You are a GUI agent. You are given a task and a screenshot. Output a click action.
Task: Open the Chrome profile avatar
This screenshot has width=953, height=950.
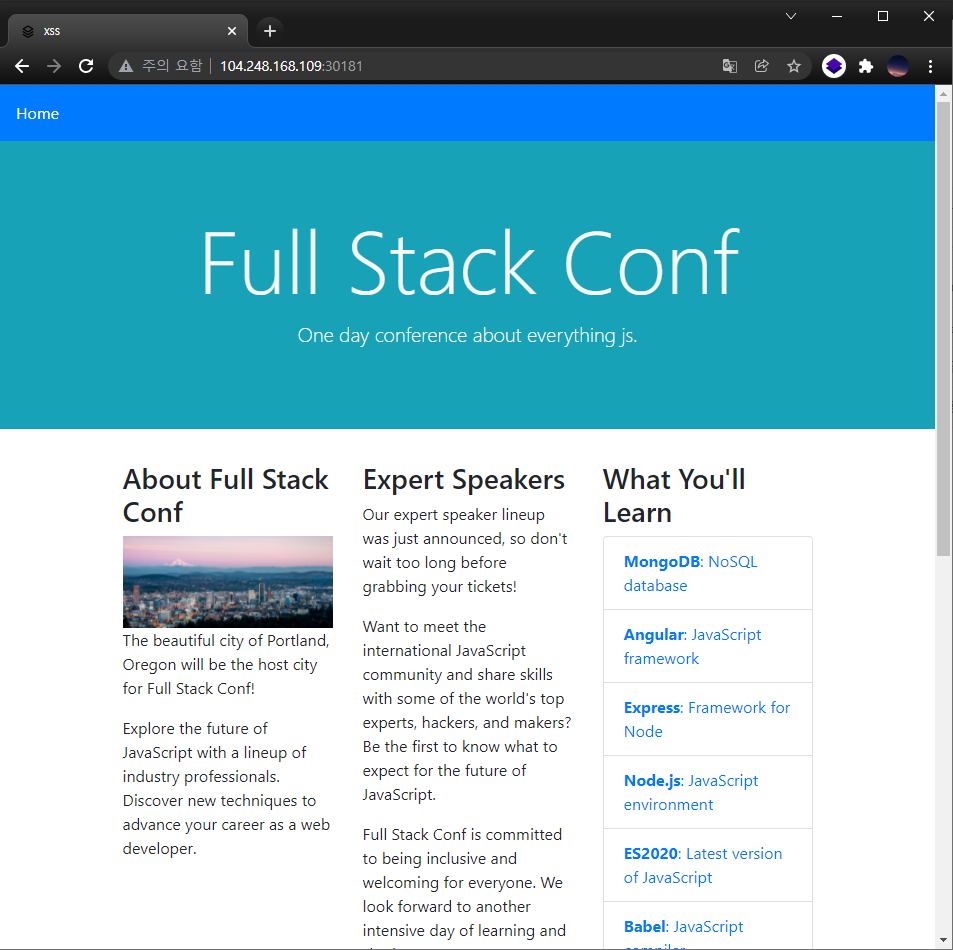pyautogui.click(x=898, y=66)
